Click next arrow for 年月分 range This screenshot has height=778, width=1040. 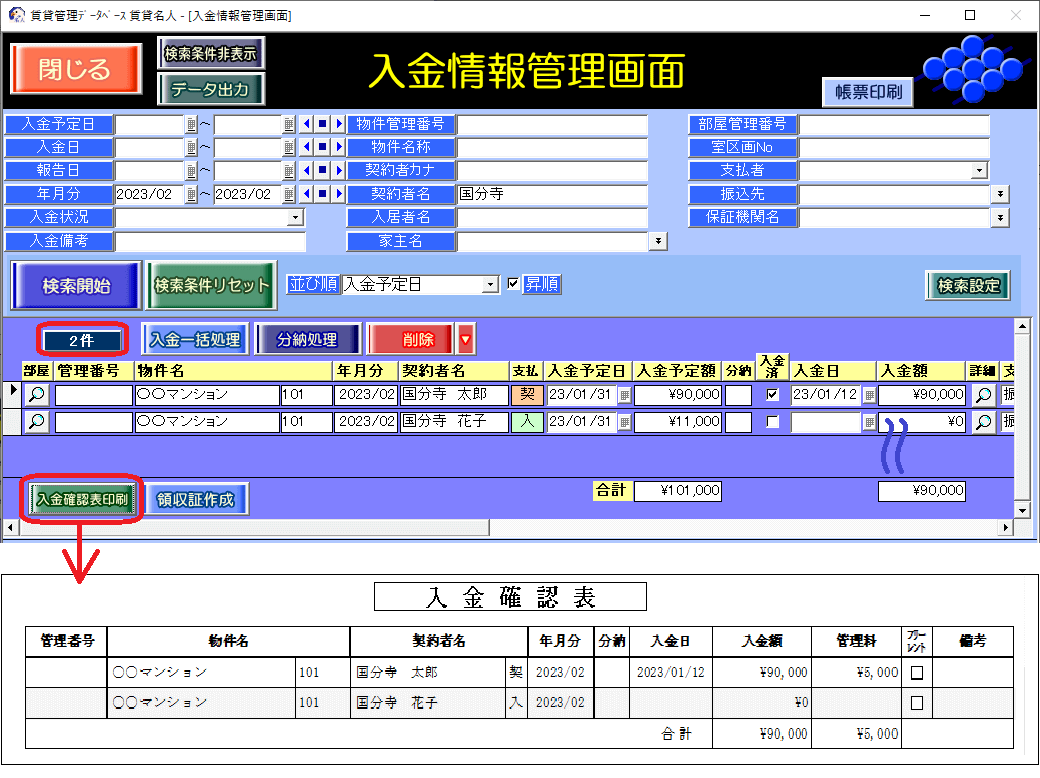338,194
